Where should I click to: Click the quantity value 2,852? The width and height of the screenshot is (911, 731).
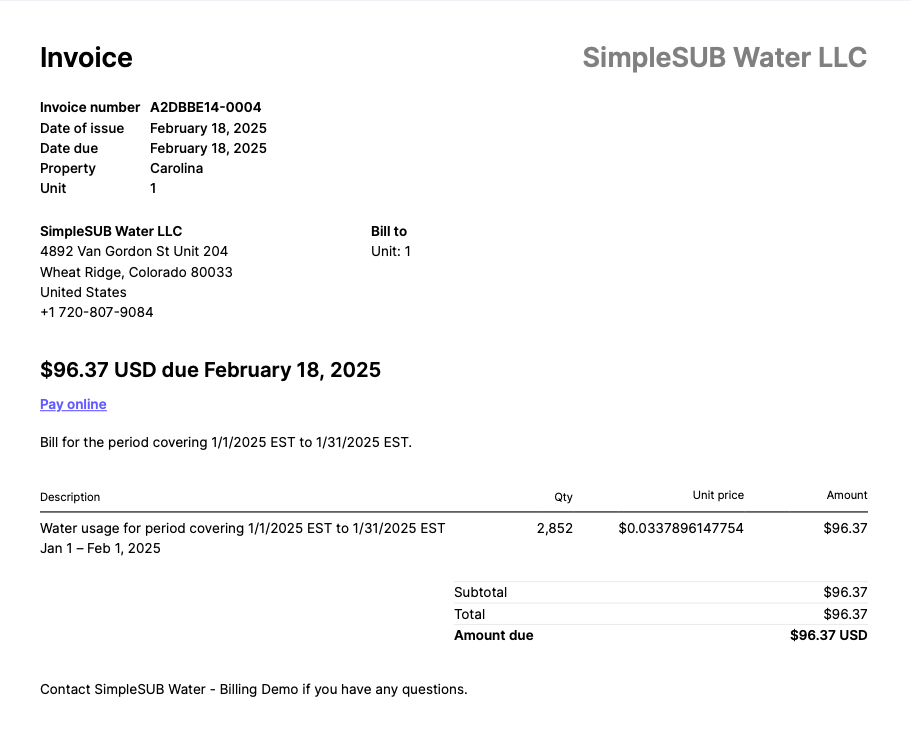(x=555, y=528)
